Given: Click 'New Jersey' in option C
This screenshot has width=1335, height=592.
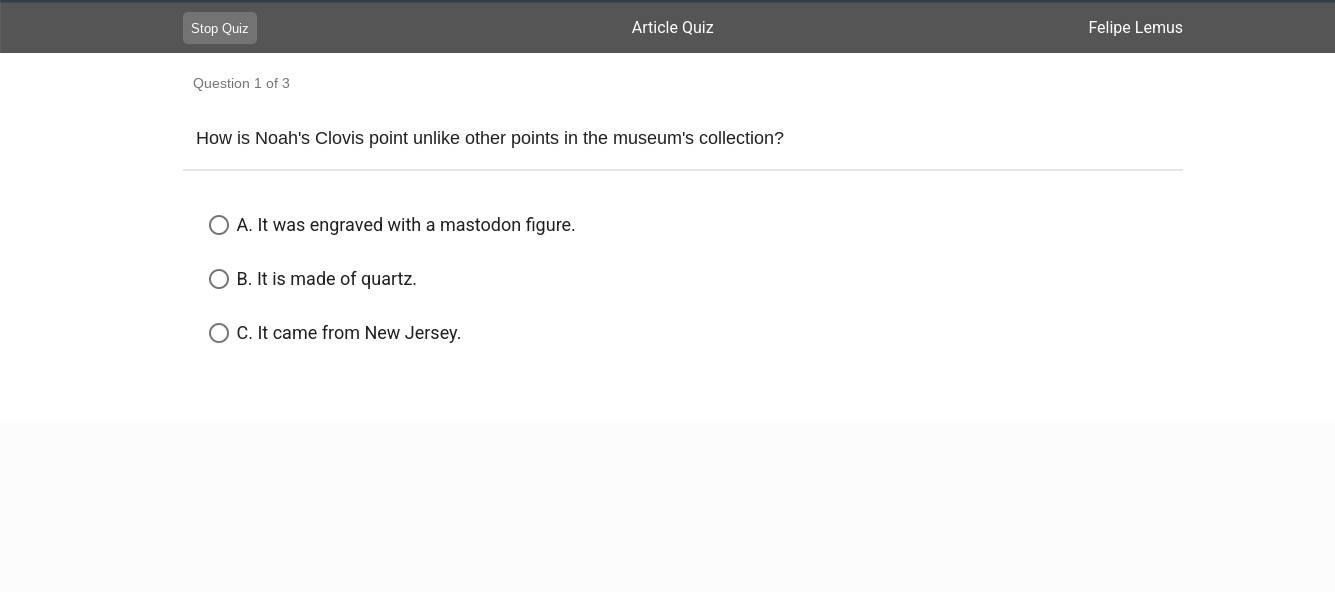Looking at the screenshot, I should tap(412, 333).
